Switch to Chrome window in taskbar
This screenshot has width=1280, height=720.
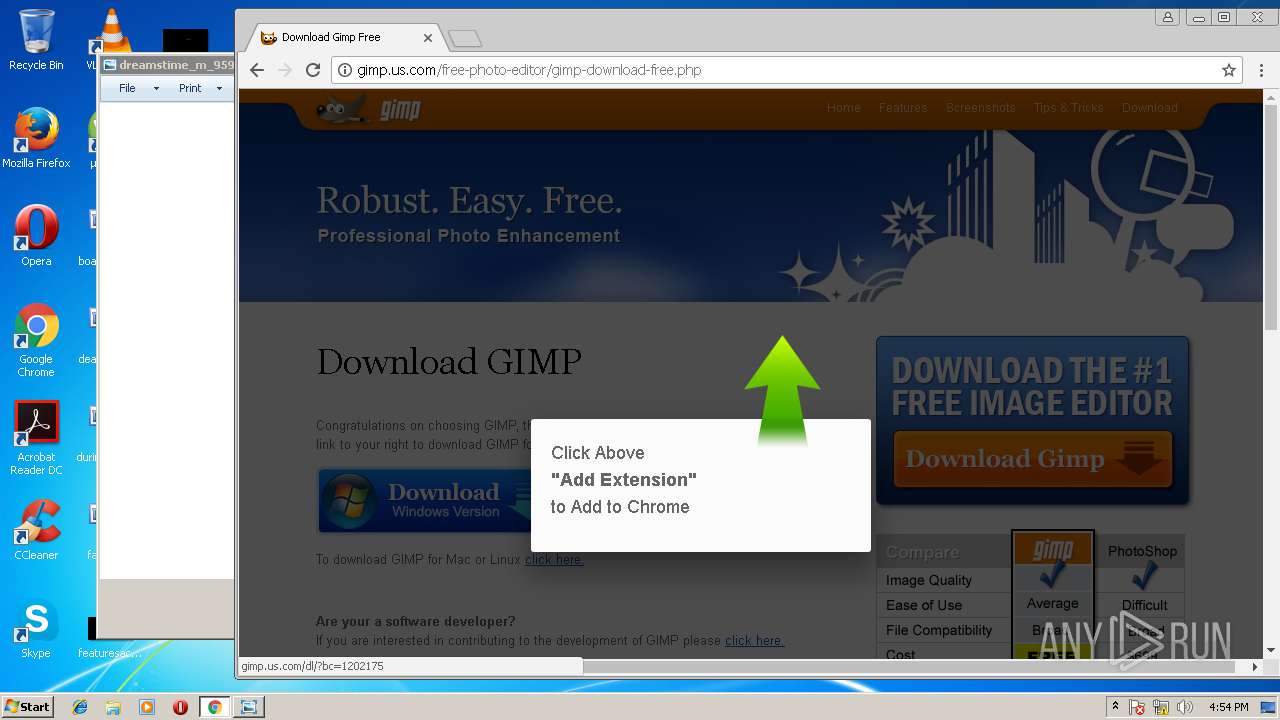pos(214,707)
